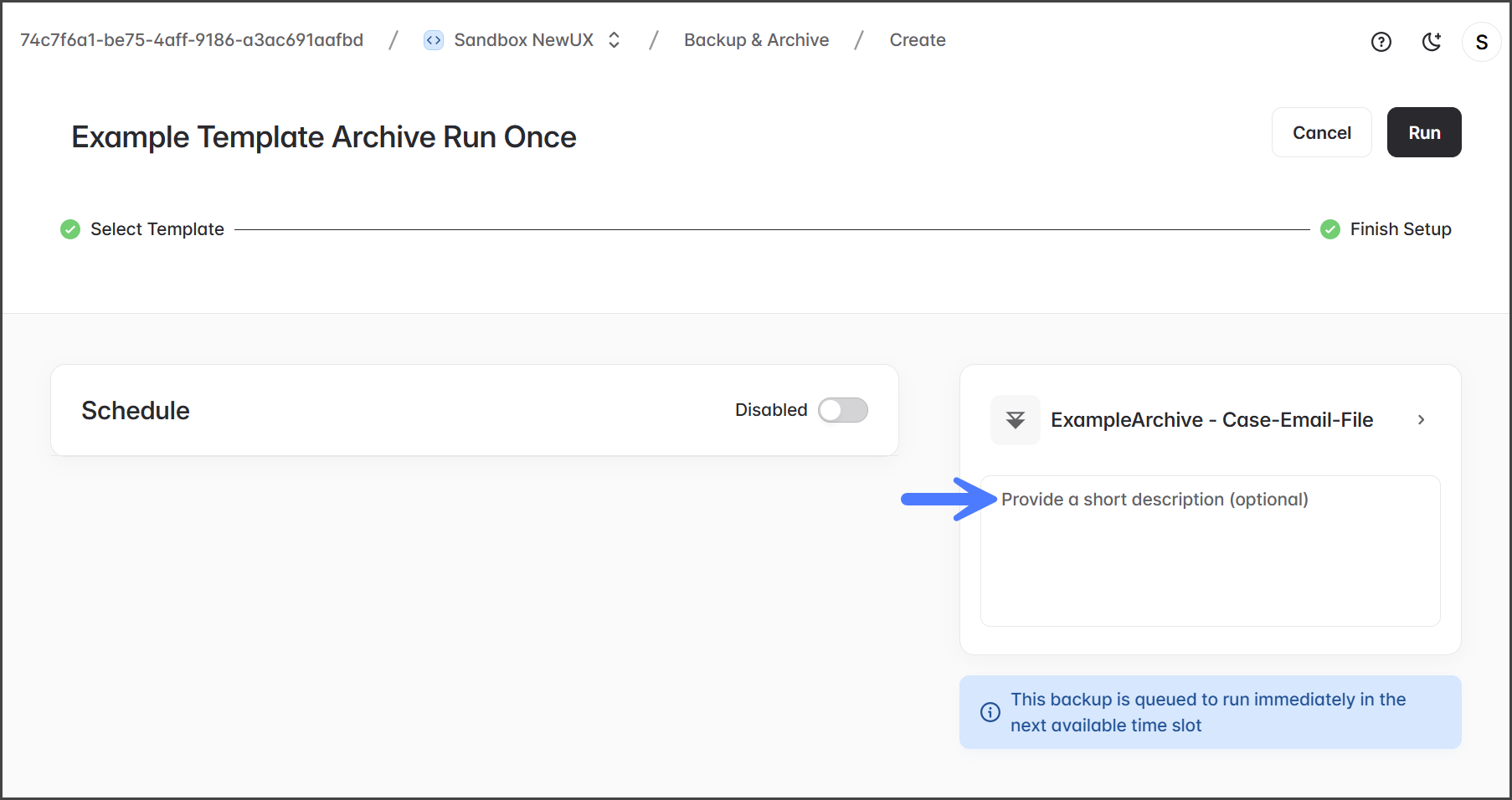Open the ExampleArchive - Case-Email-File template title
1512x800 pixels.
1211,420
